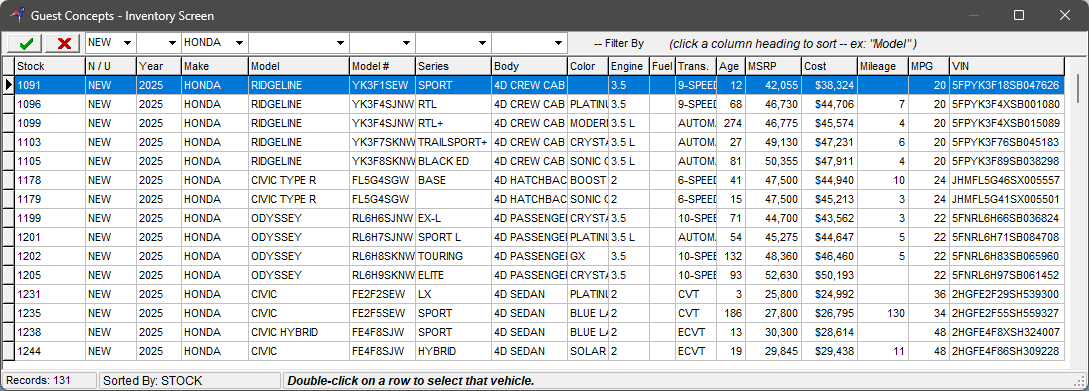Image resolution: width=1089 pixels, height=391 pixels.
Task: Sort by the Year column heading
Action: pos(159,66)
